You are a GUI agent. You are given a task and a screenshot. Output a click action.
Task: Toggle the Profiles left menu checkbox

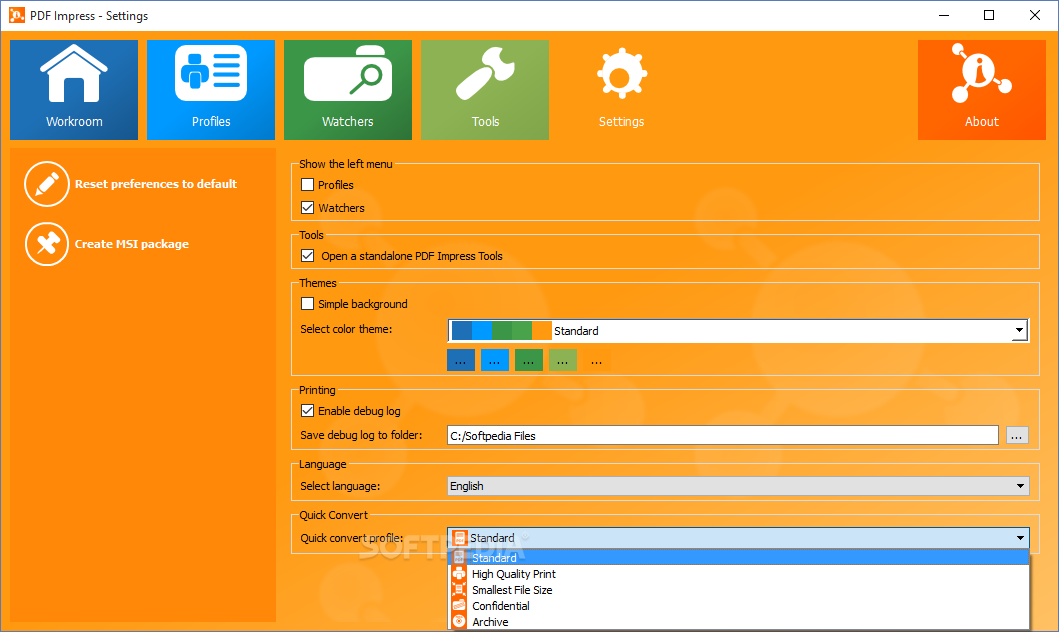coord(307,184)
